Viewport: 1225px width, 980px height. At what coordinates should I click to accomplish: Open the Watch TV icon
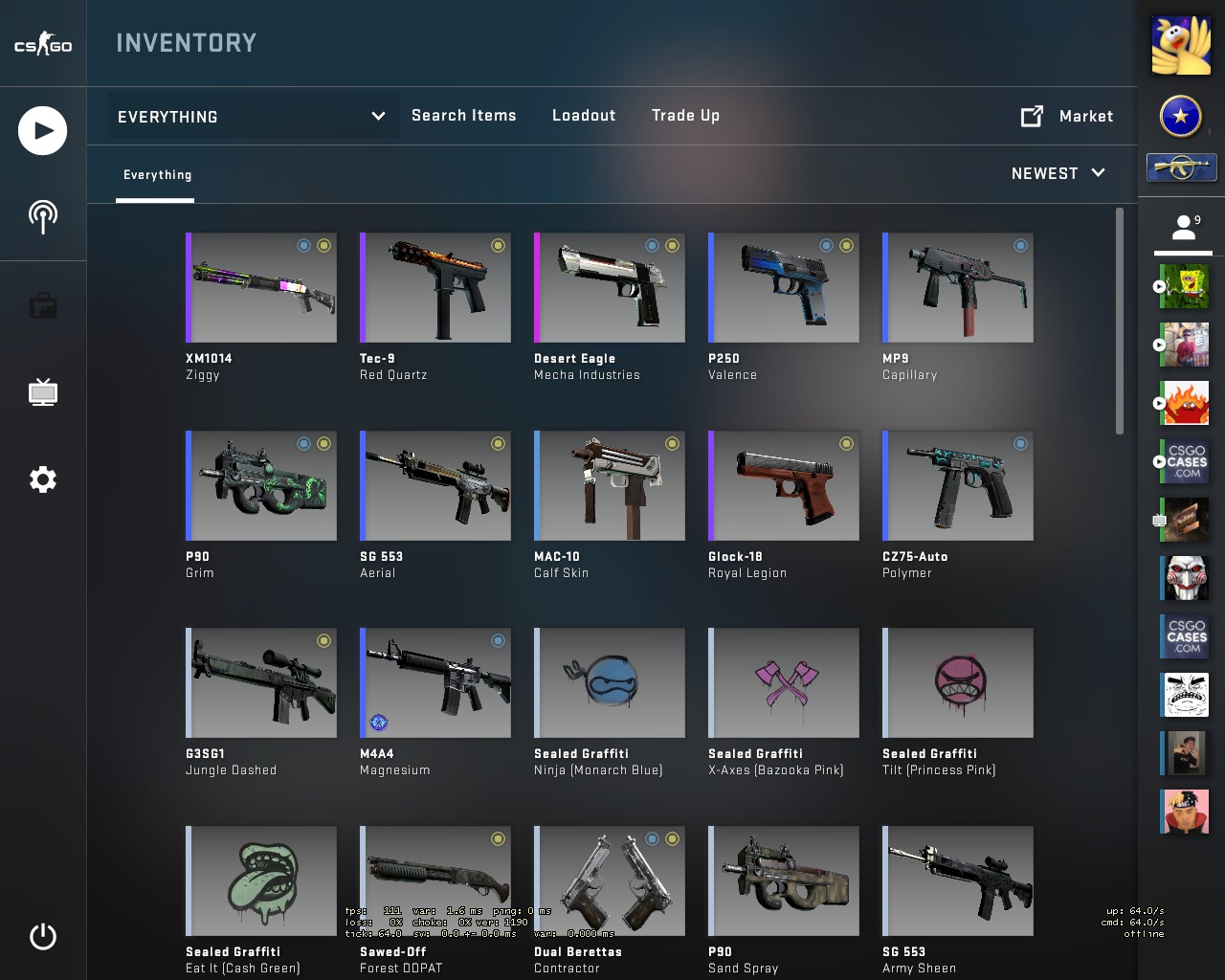(43, 391)
